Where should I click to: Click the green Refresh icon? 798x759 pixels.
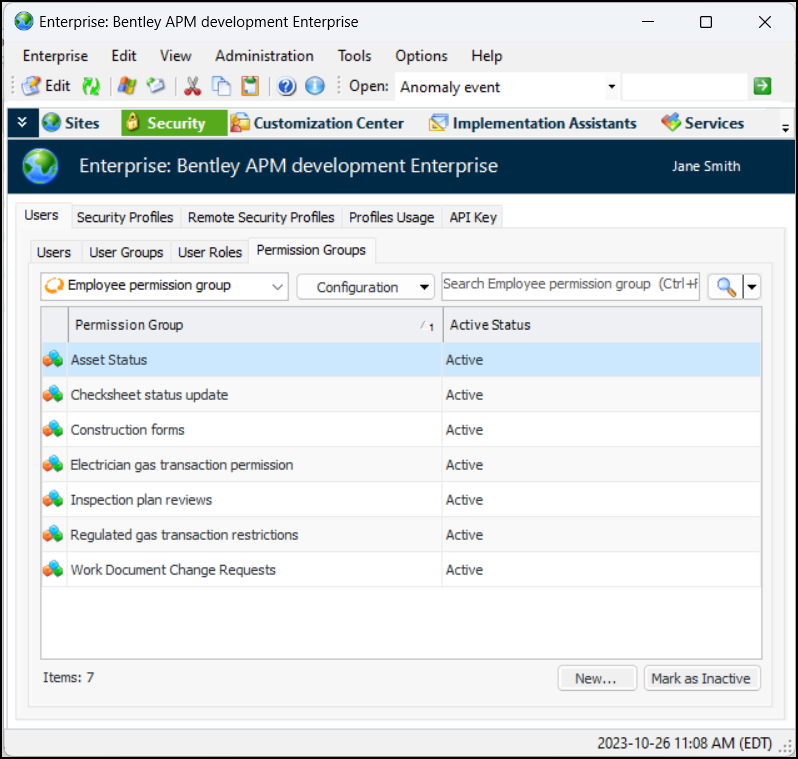(91, 86)
